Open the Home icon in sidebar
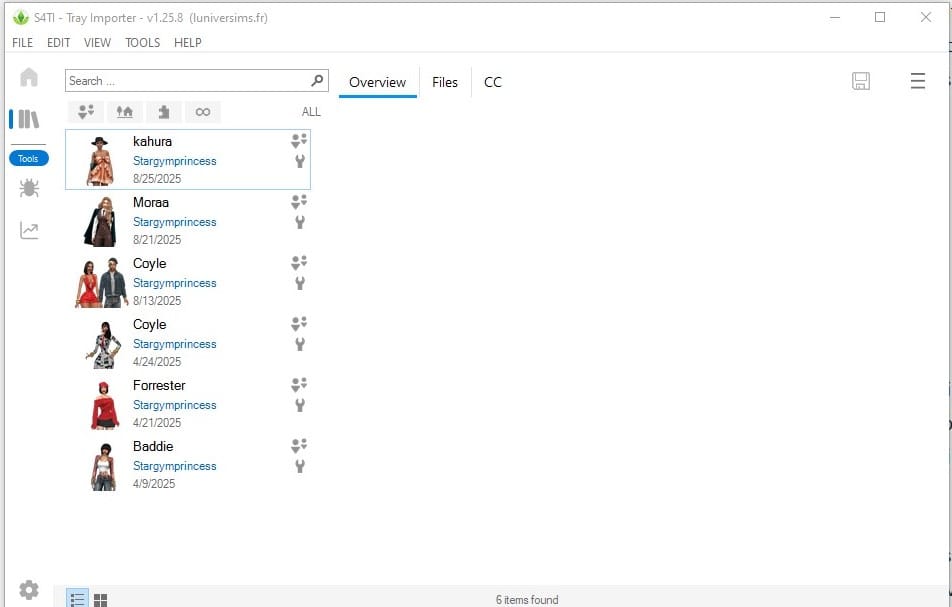This screenshot has width=952, height=607. point(29,78)
